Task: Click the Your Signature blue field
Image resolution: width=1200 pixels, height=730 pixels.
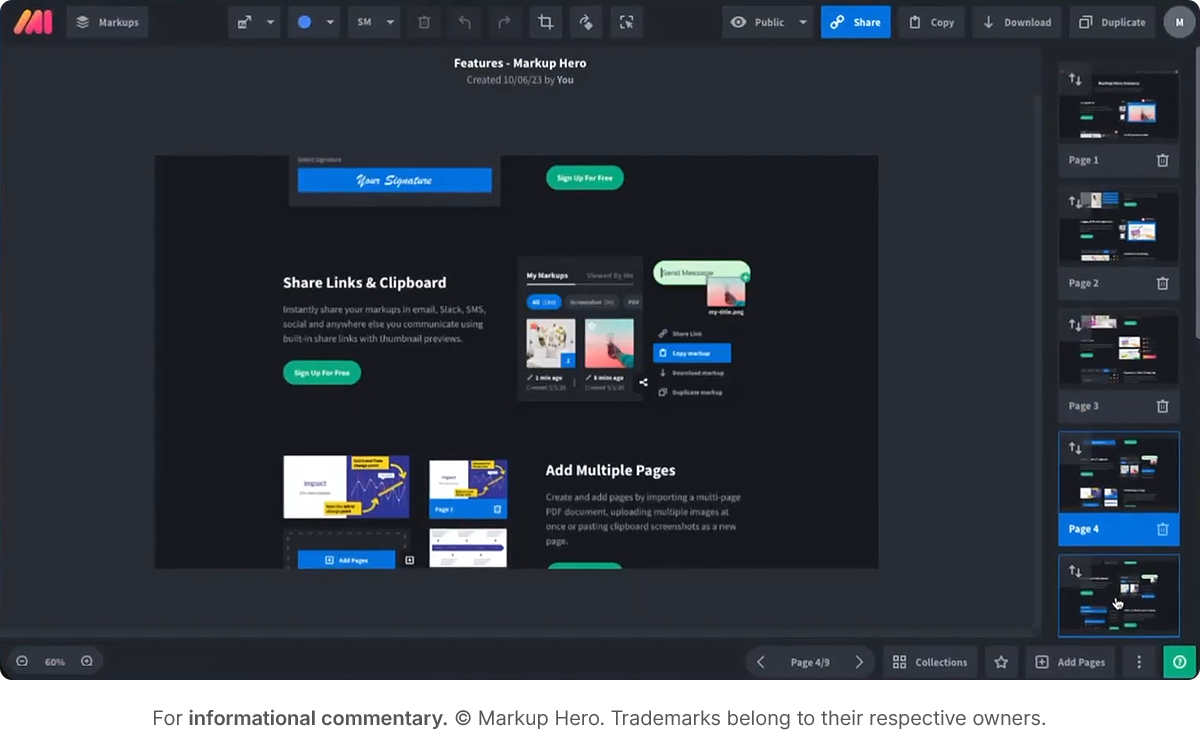Action: (x=395, y=180)
